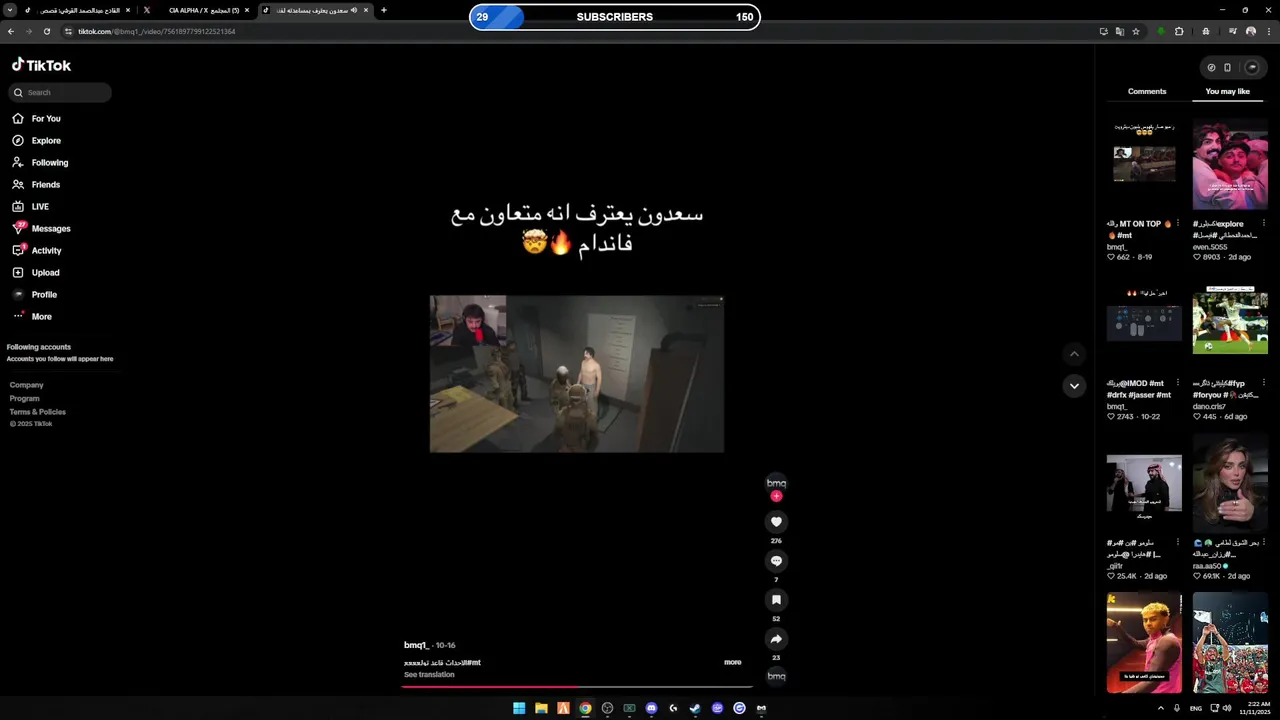Reload page with browser refresh button
Viewport: 1280px width, 720px height.
46,31
